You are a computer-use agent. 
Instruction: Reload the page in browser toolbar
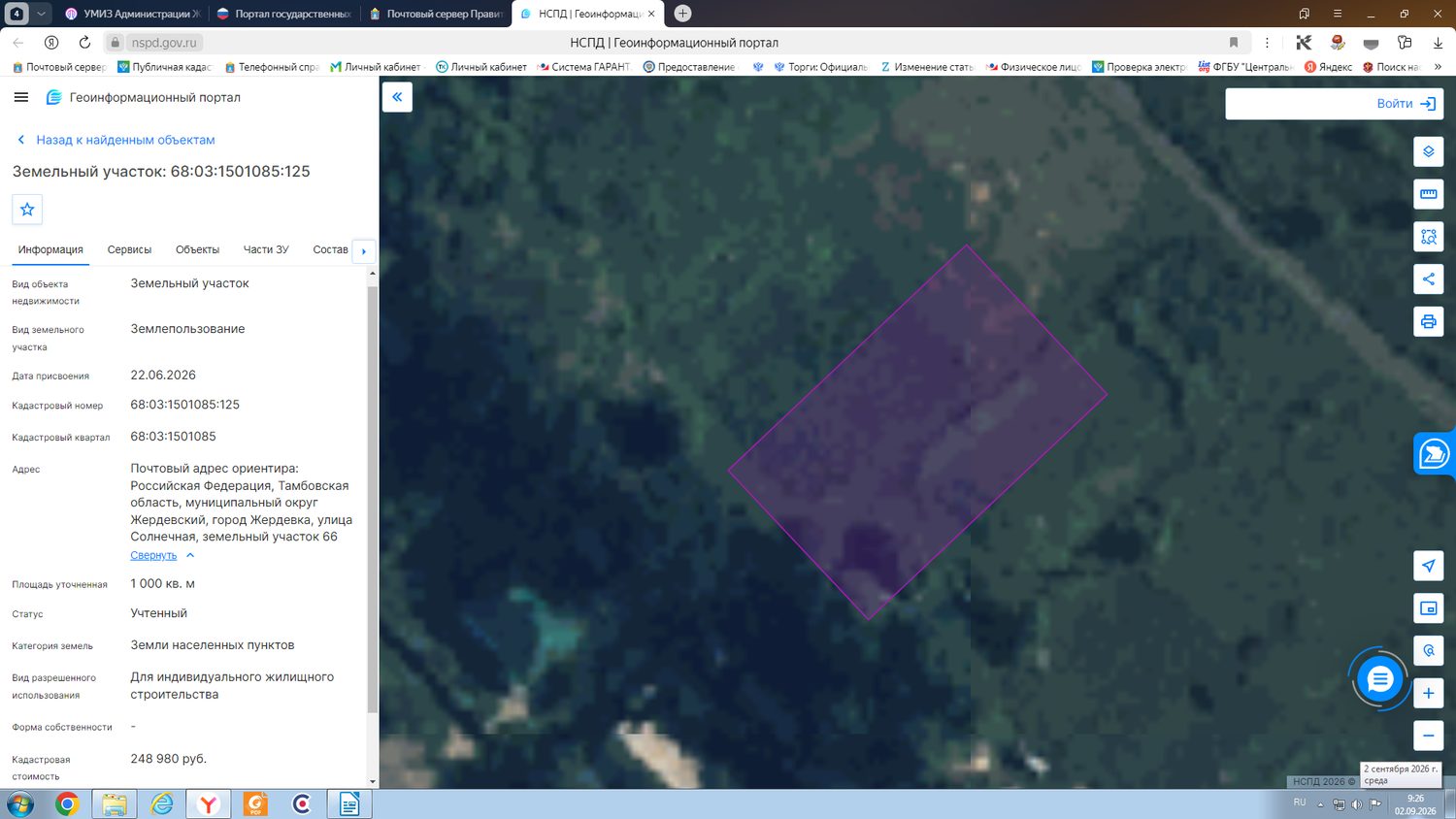click(x=84, y=43)
